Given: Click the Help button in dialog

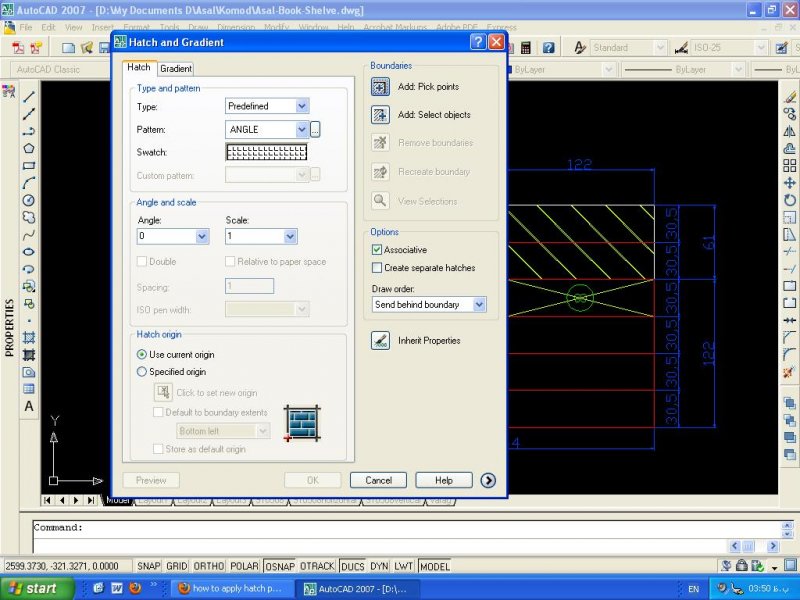Looking at the screenshot, I should click(x=444, y=480).
